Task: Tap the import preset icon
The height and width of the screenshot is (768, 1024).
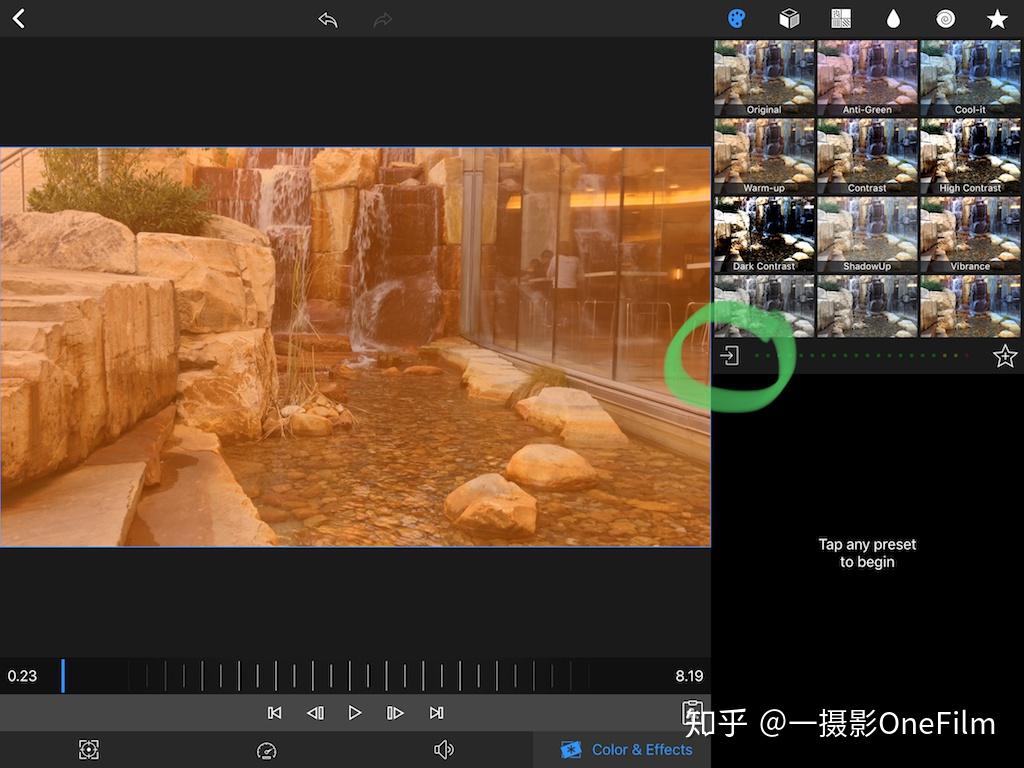Action: pyautogui.click(x=730, y=356)
